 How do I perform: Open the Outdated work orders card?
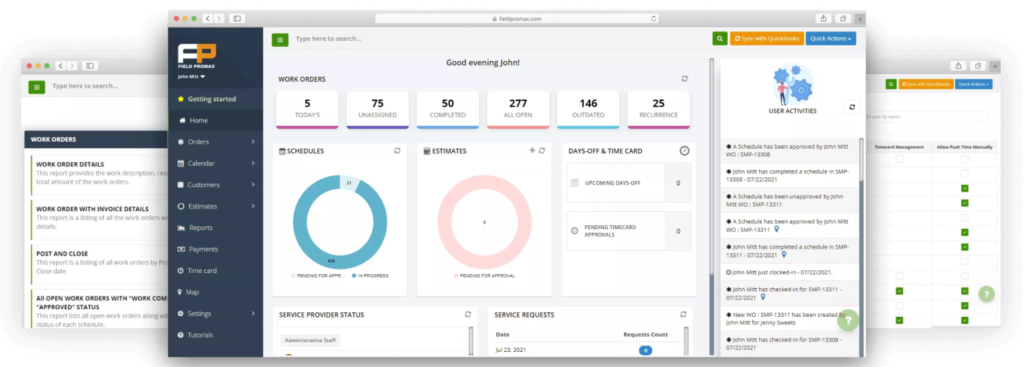tap(588, 109)
